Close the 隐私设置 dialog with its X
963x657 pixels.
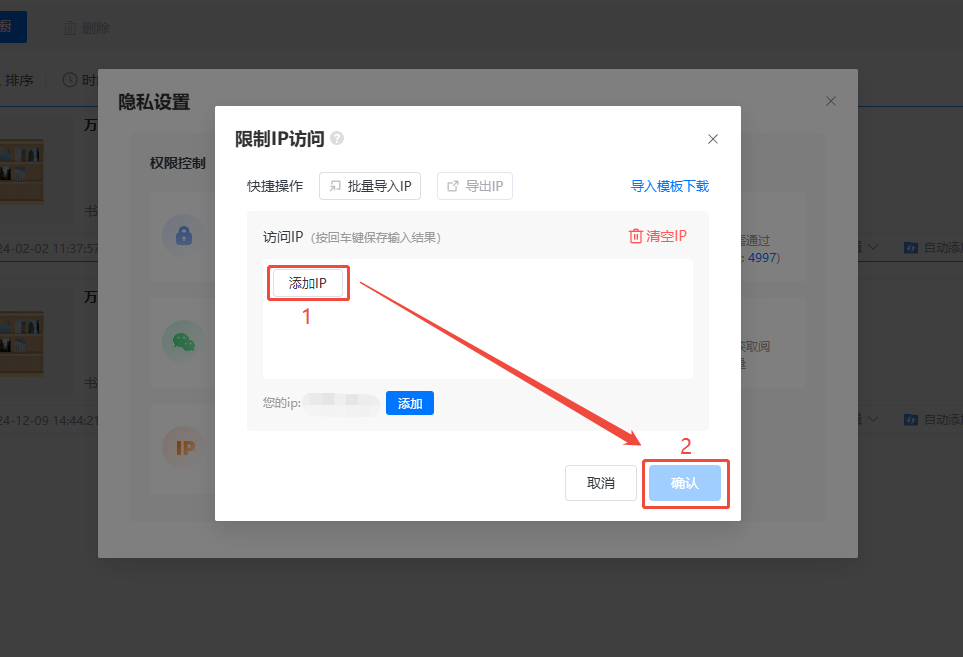click(830, 101)
